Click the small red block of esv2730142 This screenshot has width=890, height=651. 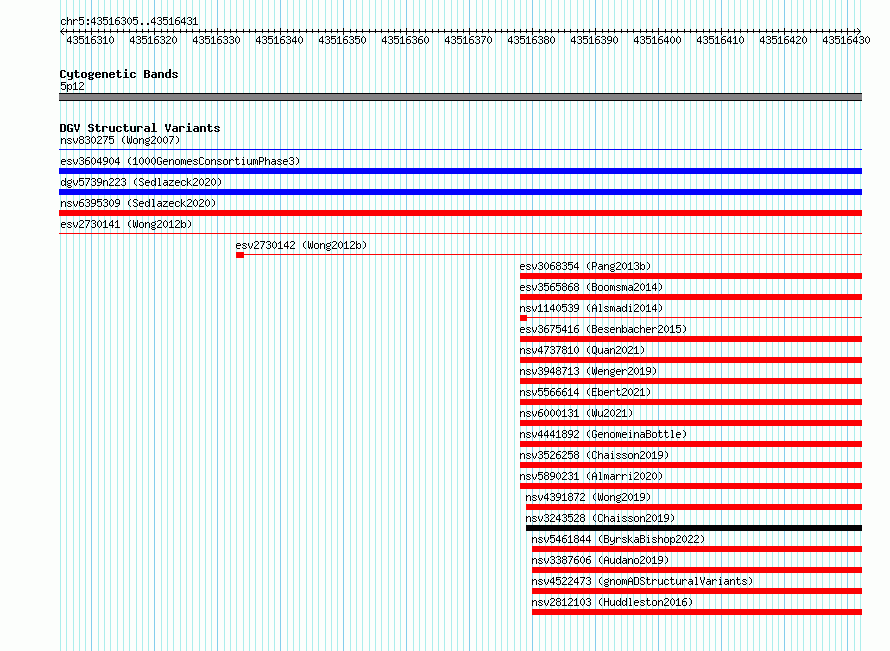[240, 255]
